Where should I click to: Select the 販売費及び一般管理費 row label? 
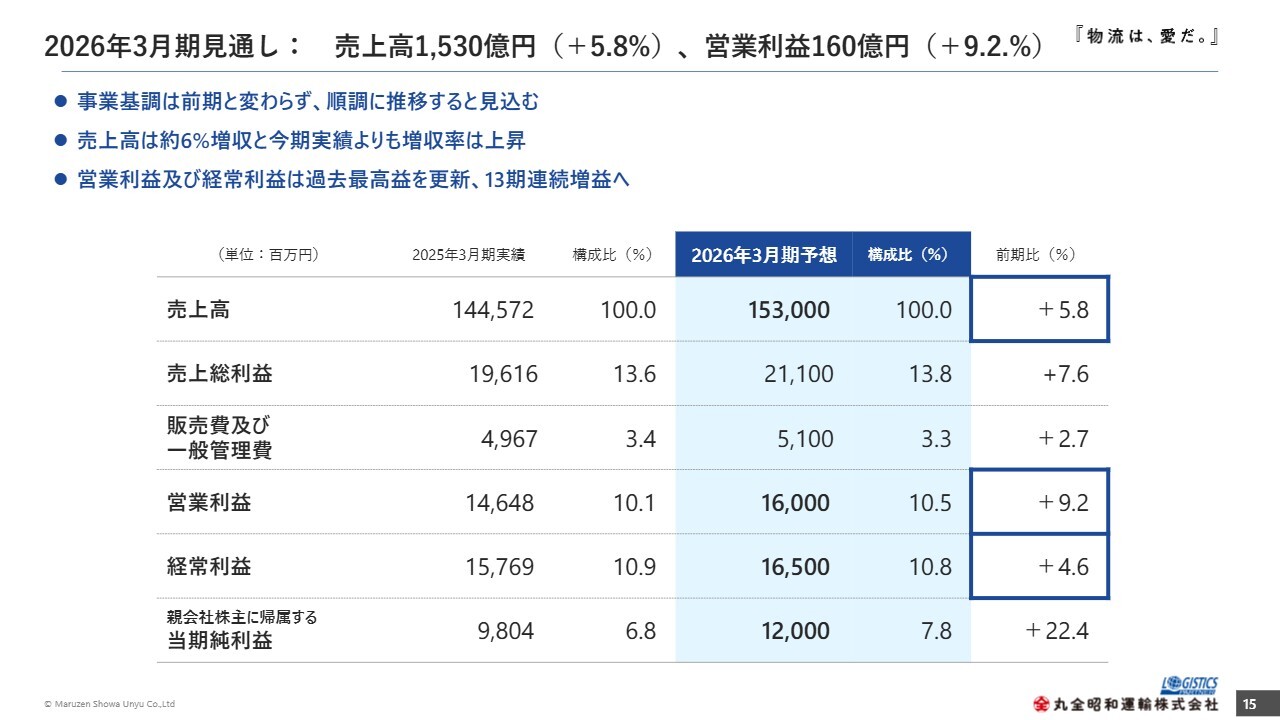219,438
